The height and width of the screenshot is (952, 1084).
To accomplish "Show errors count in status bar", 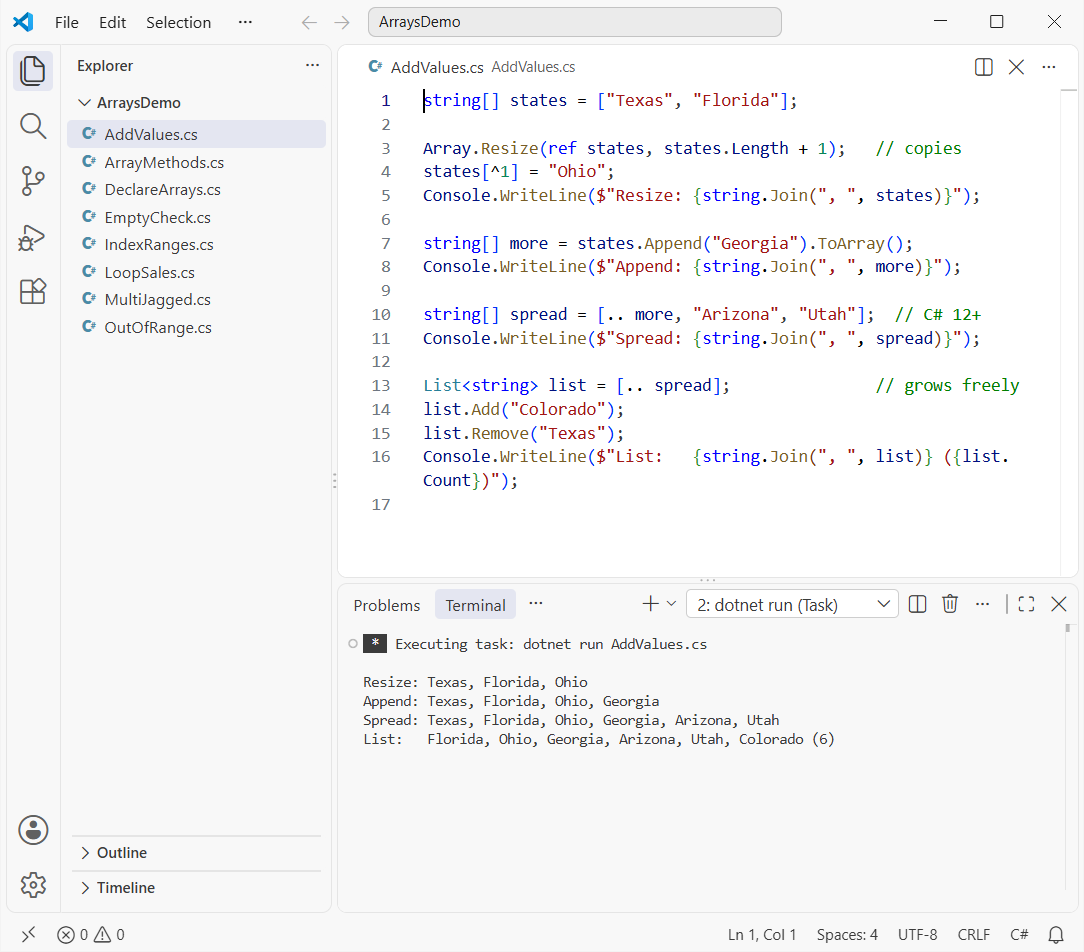I will [x=73, y=935].
